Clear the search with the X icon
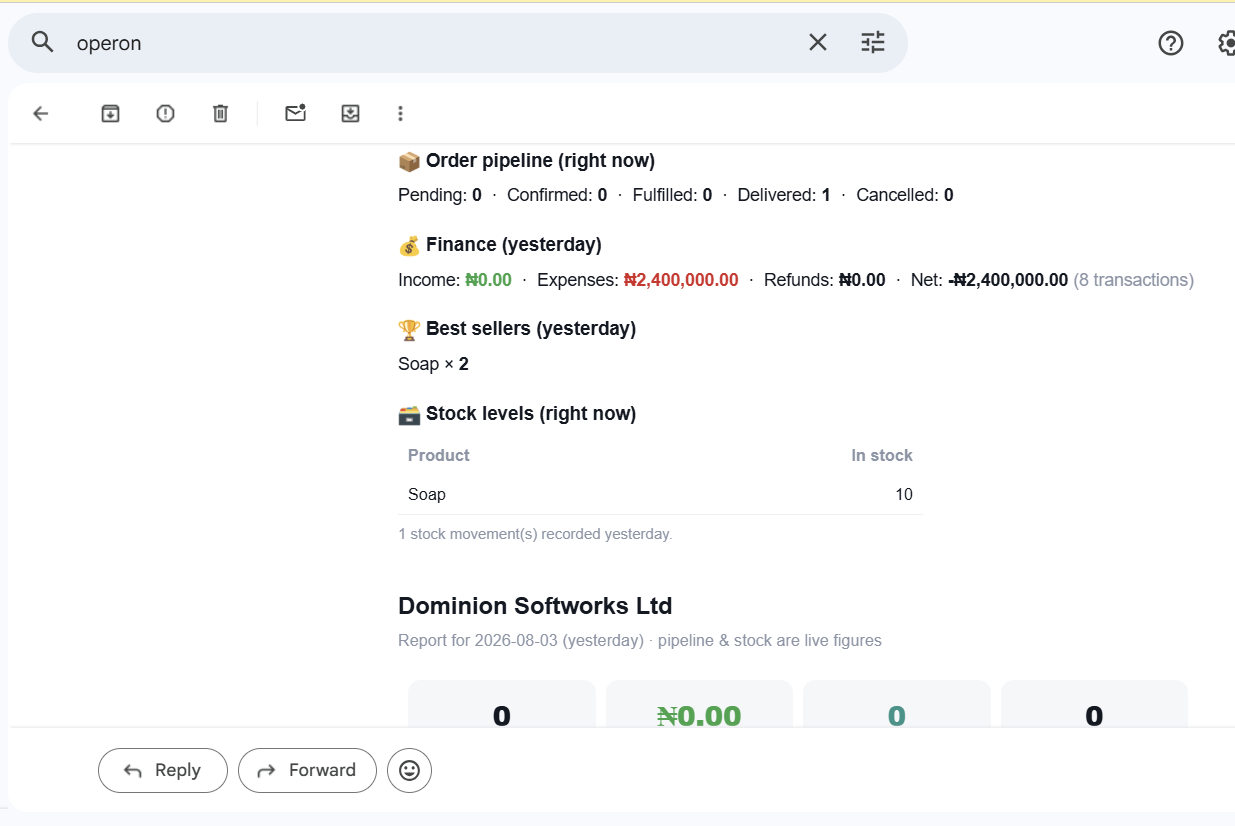This screenshot has width=1235, height=826. coord(818,42)
